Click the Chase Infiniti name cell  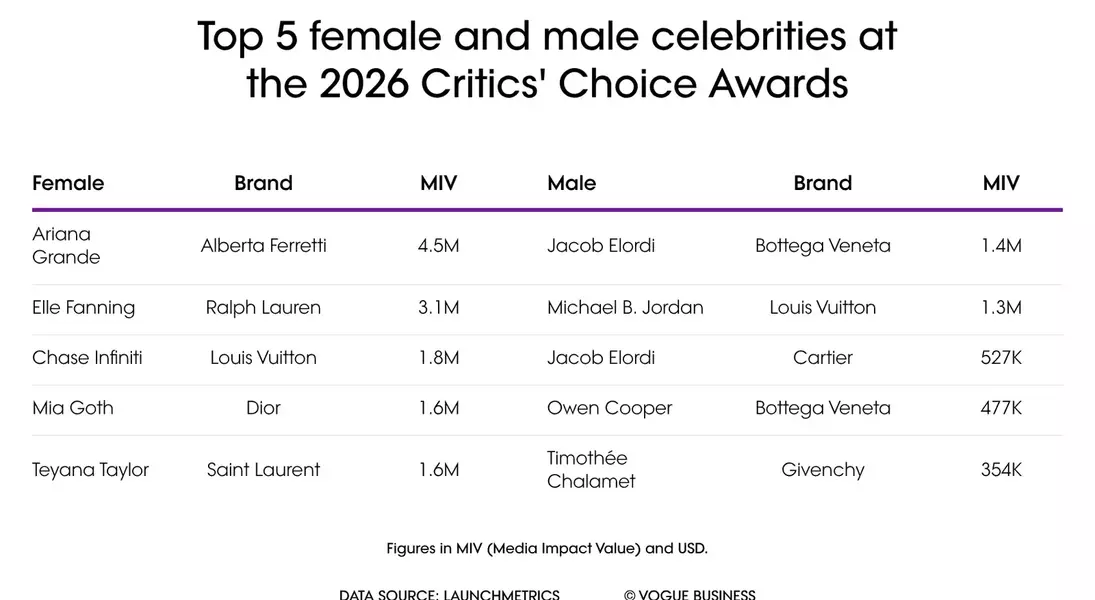pos(87,358)
